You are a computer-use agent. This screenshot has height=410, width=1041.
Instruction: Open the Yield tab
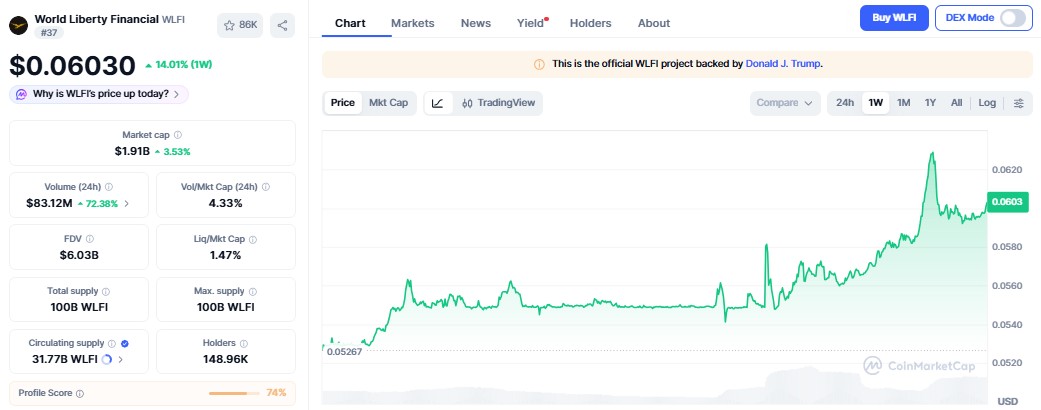(x=530, y=23)
